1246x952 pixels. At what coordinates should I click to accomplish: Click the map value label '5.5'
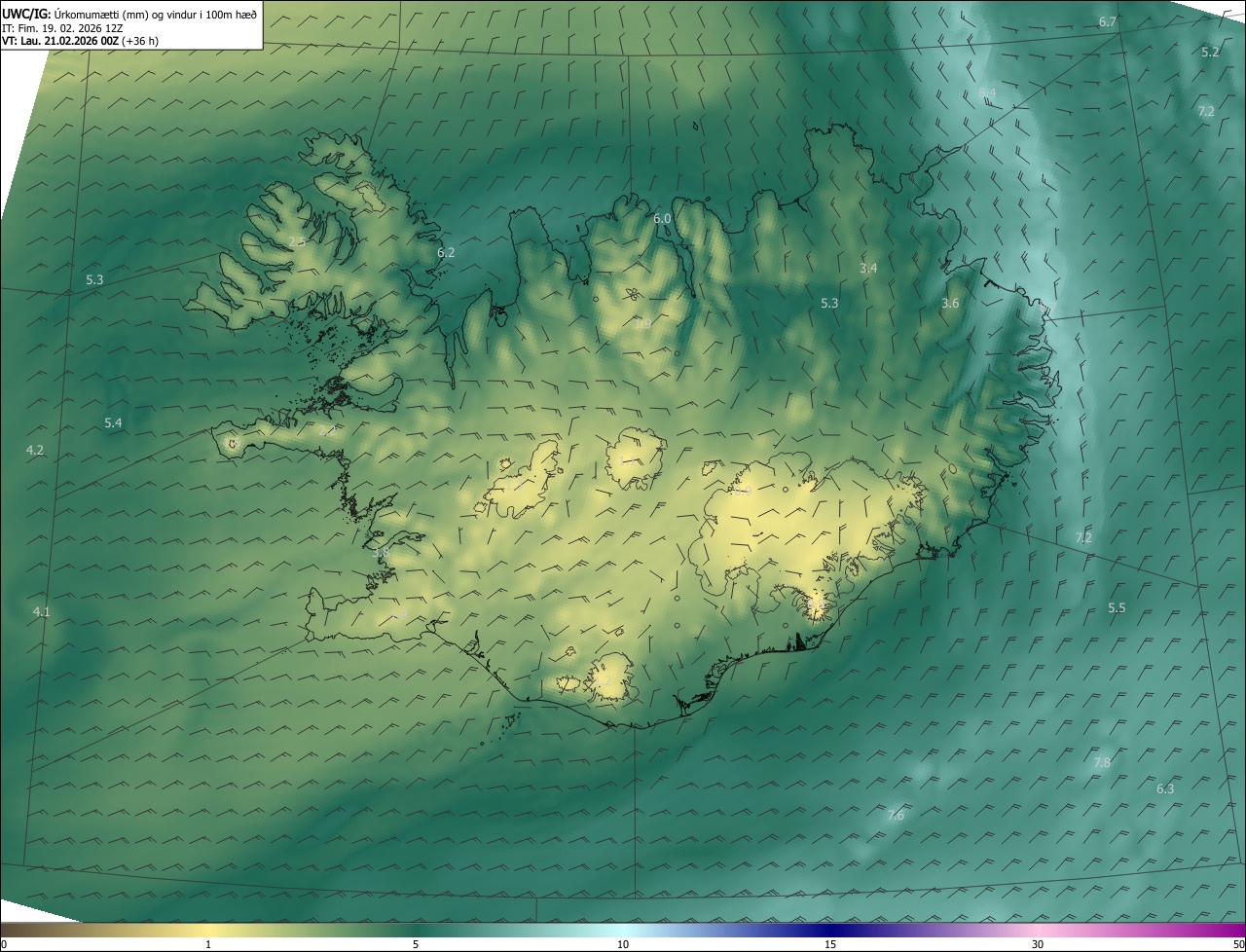pyautogui.click(x=1117, y=607)
